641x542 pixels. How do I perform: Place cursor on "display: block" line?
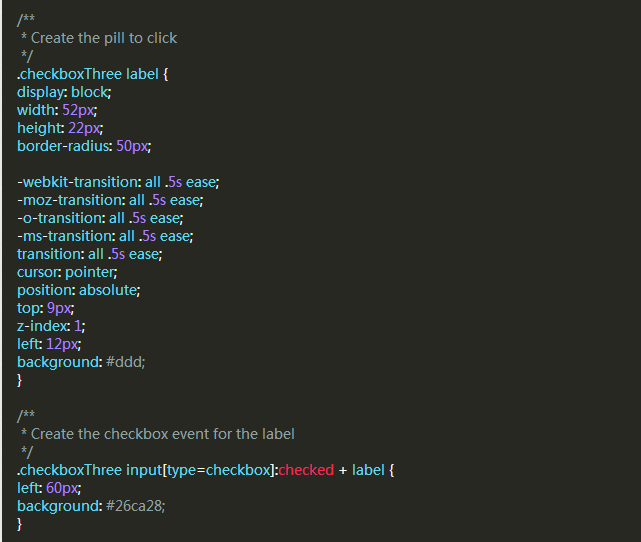coord(64,92)
